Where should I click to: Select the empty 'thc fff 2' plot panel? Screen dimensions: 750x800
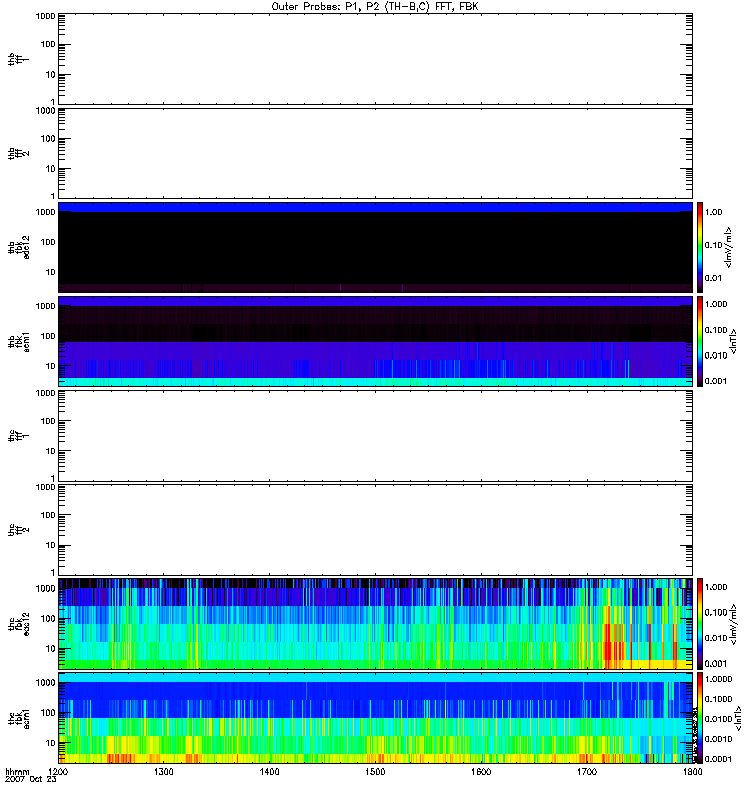tap(376, 530)
